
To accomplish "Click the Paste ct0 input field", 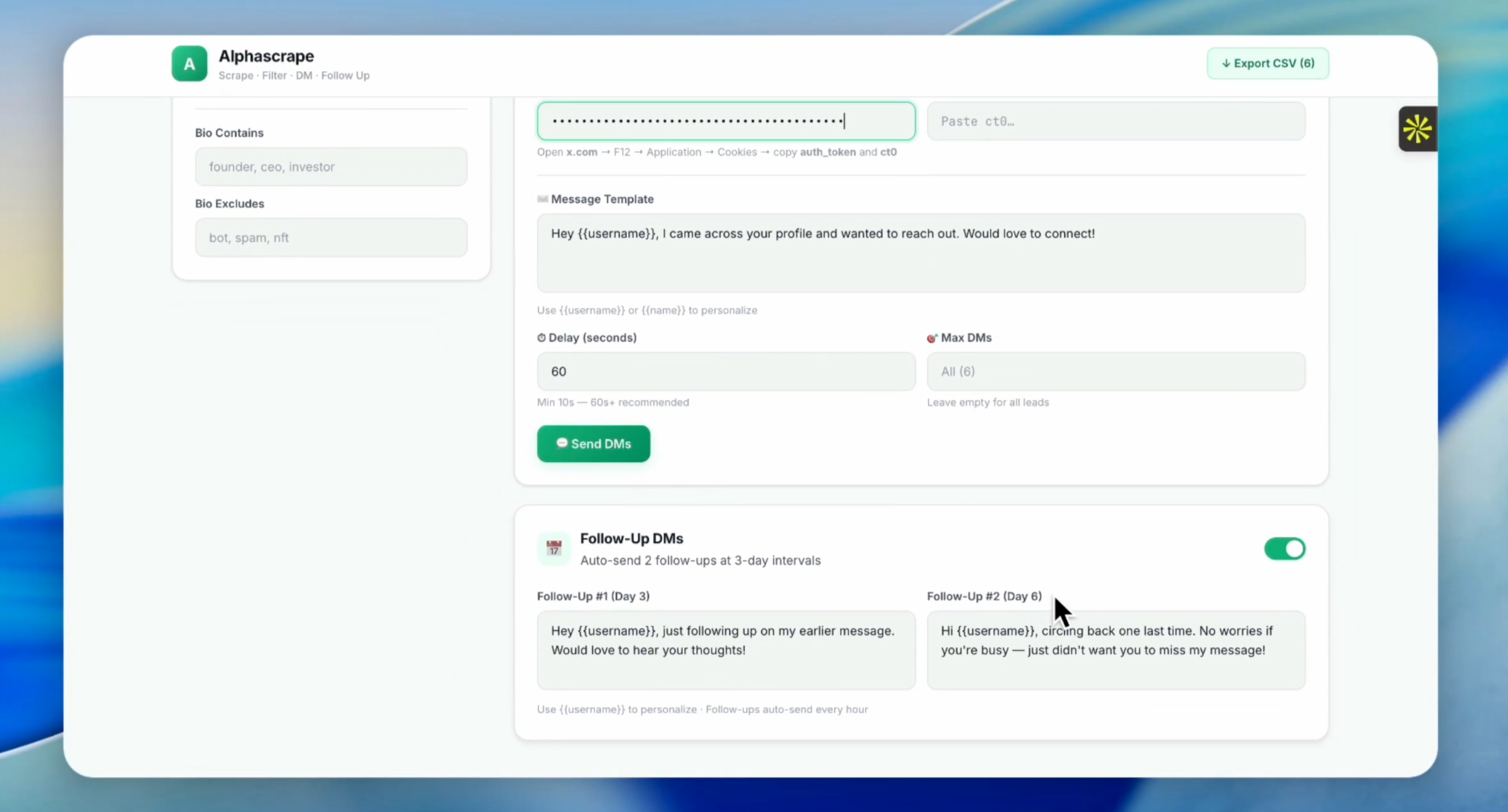I will point(1116,121).
